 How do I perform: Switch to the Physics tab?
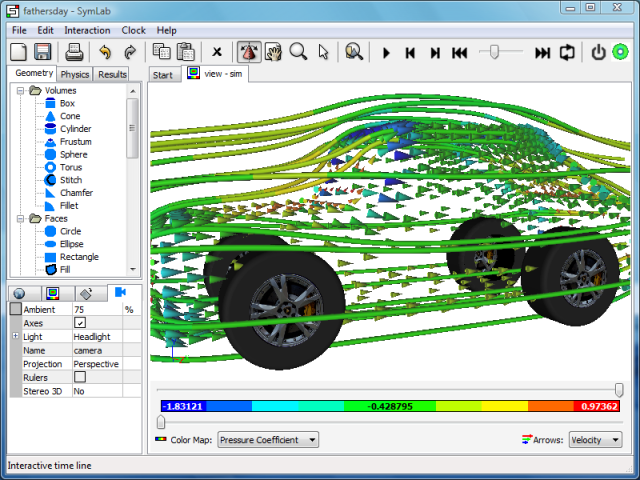(x=75, y=74)
